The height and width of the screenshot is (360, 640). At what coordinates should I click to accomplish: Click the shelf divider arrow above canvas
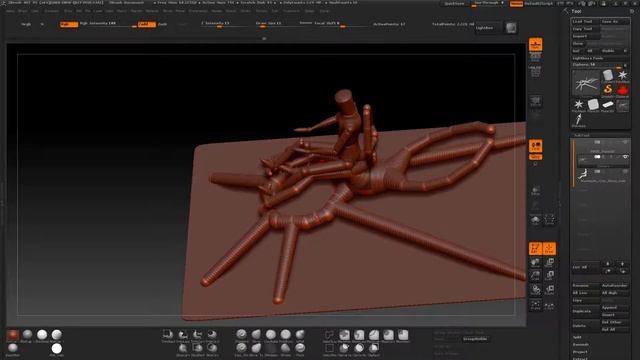(x=264, y=38)
